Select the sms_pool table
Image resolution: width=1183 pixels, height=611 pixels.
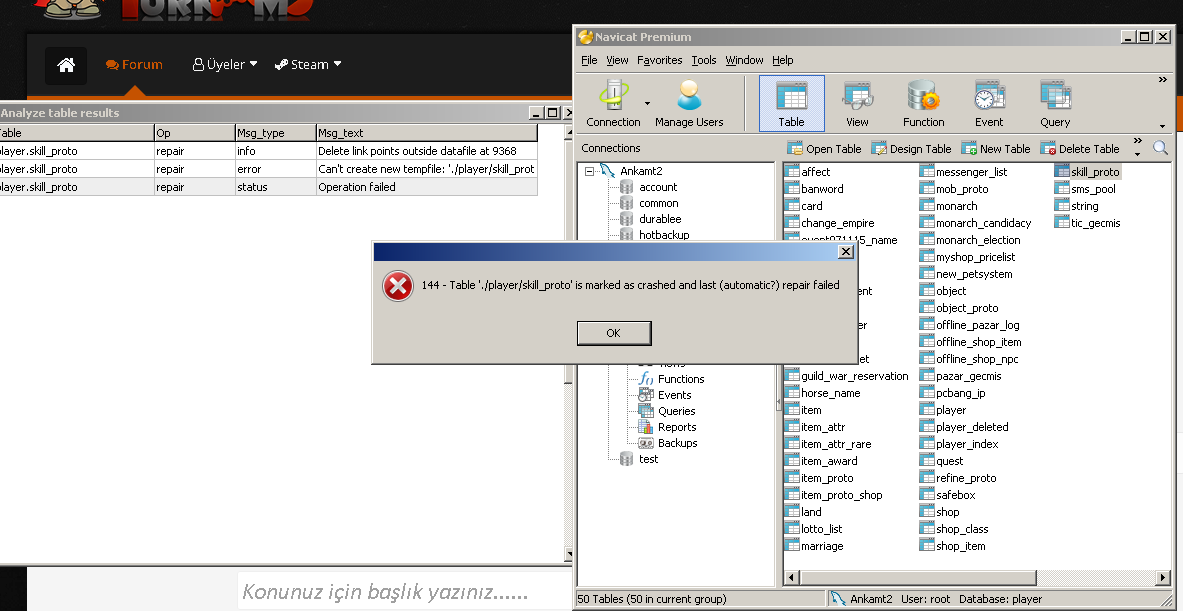point(1085,189)
